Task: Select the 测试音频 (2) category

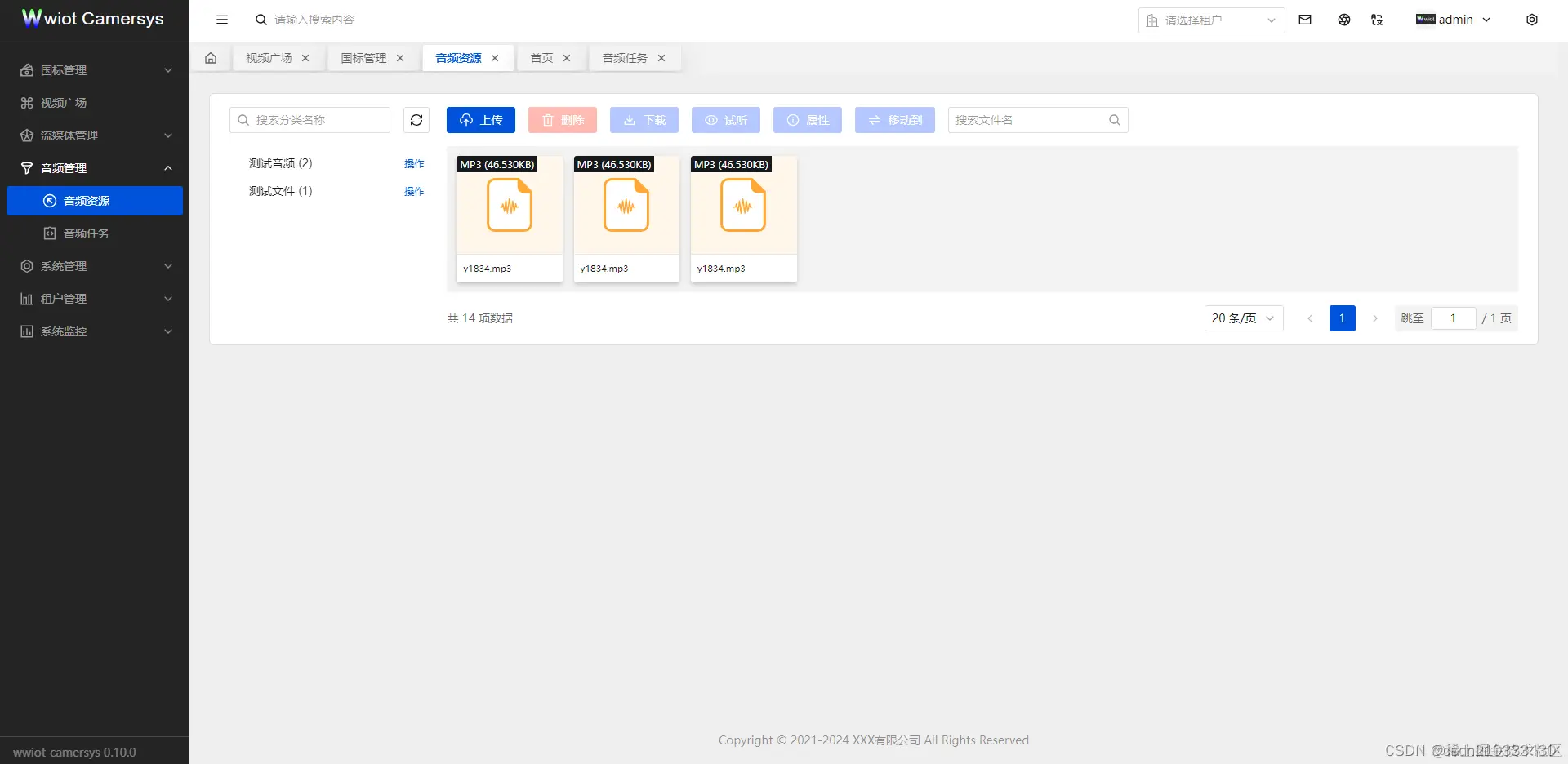Action: coord(281,163)
